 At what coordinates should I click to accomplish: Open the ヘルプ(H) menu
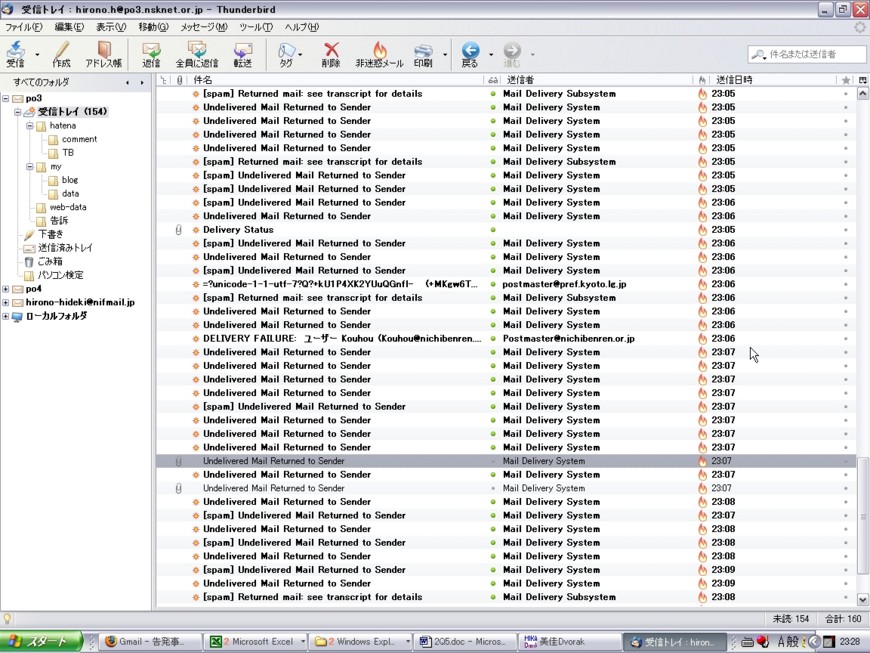tap(301, 27)
